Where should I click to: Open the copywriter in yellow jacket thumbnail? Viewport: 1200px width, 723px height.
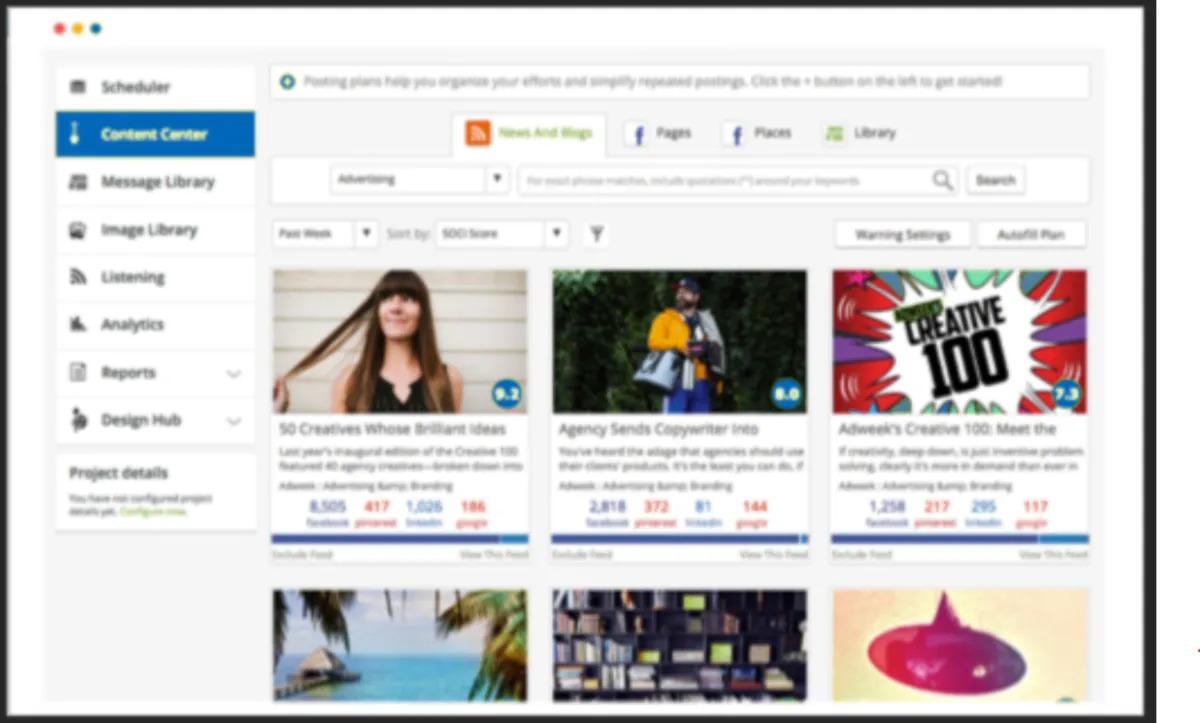(680, 341)
